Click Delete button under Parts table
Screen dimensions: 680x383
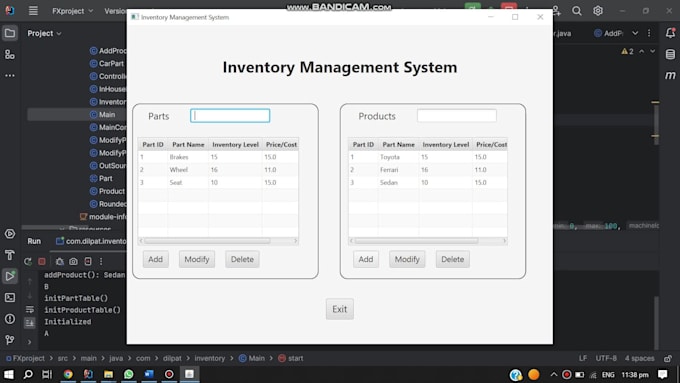click(x=242, y=259)
